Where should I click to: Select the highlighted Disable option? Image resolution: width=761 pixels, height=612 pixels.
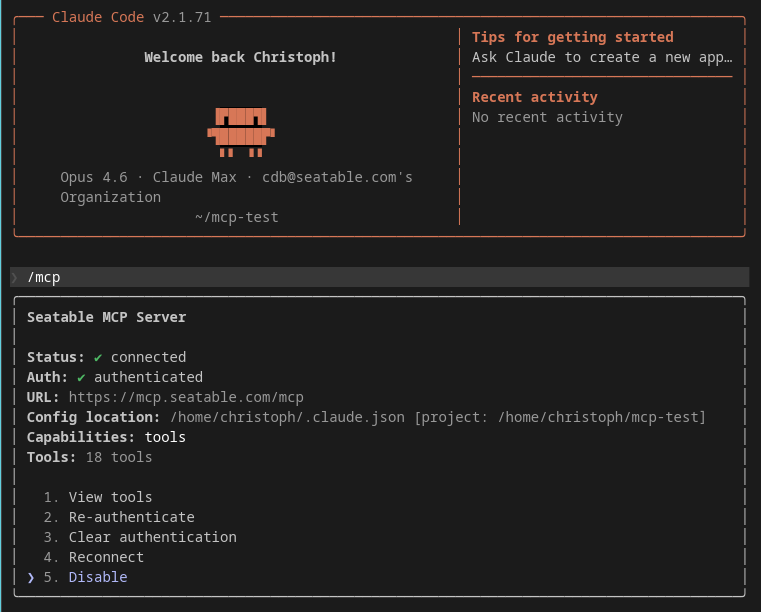[98, 577]
